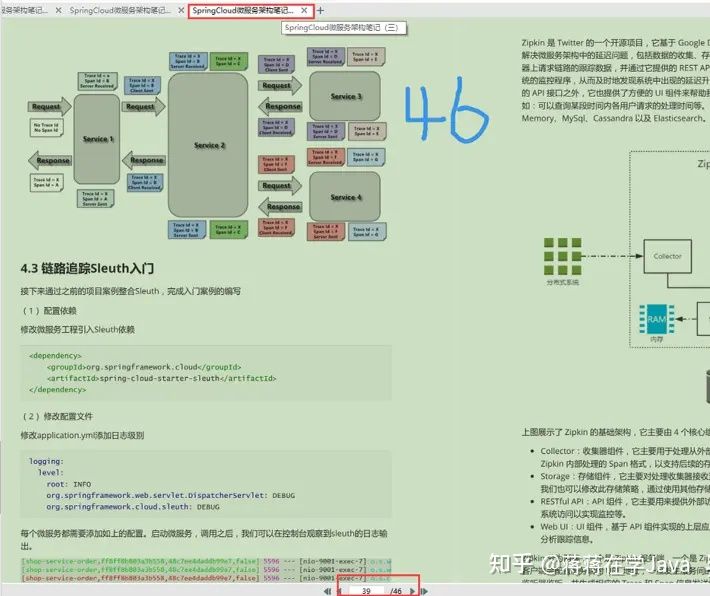This screenshot has width=710, height=596.
Task: Jump to the last page
Action: click(424, 591)
